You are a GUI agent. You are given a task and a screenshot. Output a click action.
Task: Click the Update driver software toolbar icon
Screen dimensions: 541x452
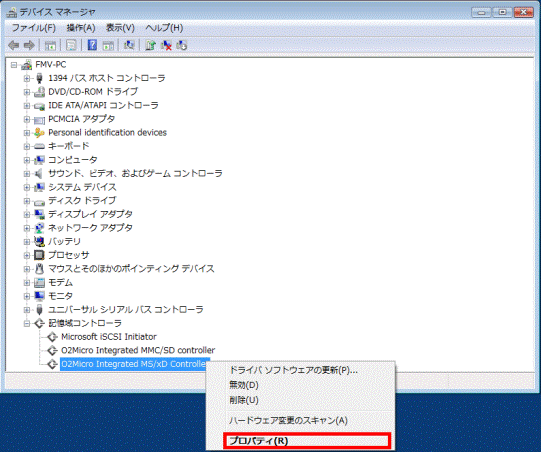click(x=150, y=45)
